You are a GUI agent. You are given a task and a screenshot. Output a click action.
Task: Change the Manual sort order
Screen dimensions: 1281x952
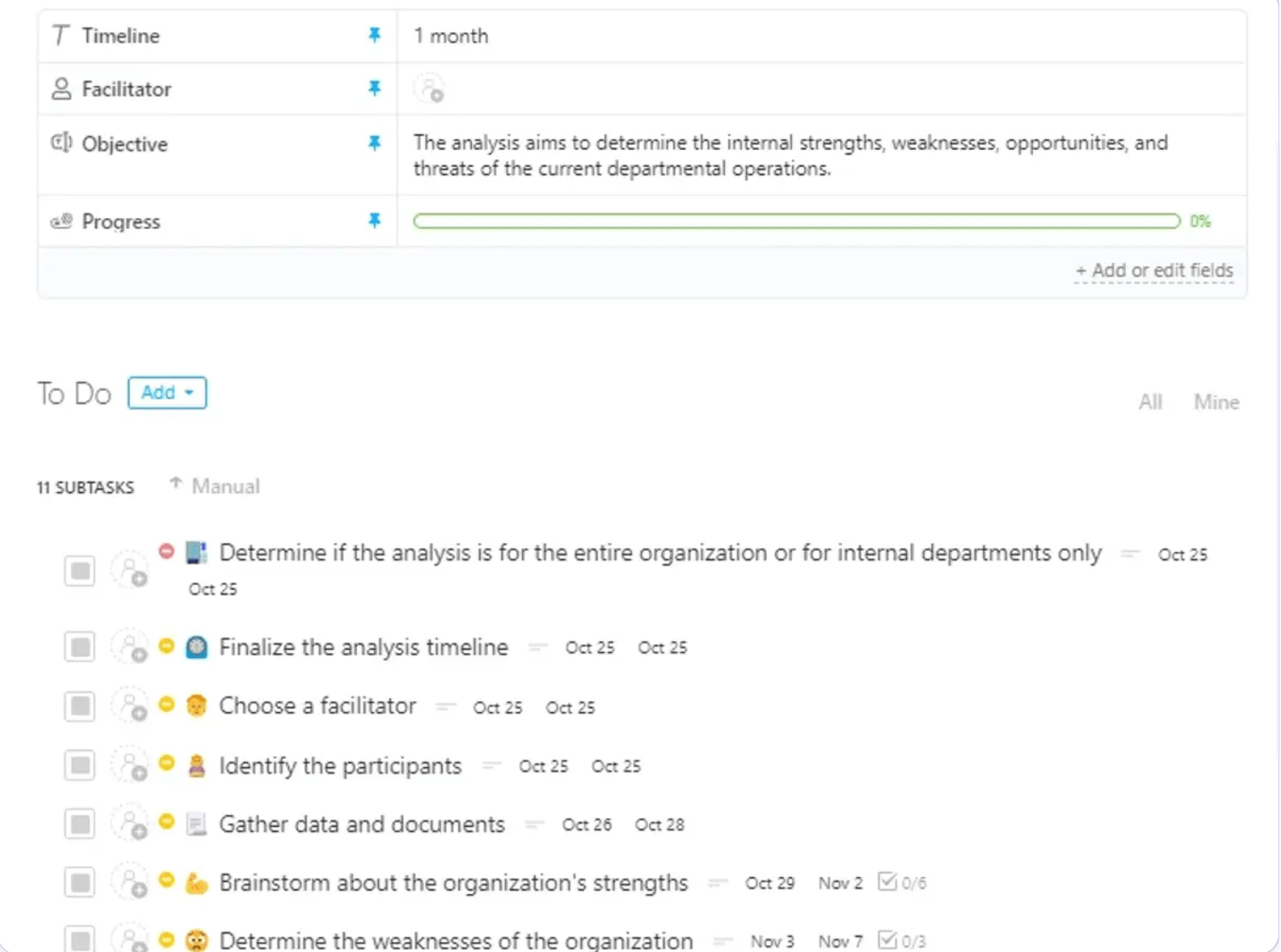pos(215,486)
